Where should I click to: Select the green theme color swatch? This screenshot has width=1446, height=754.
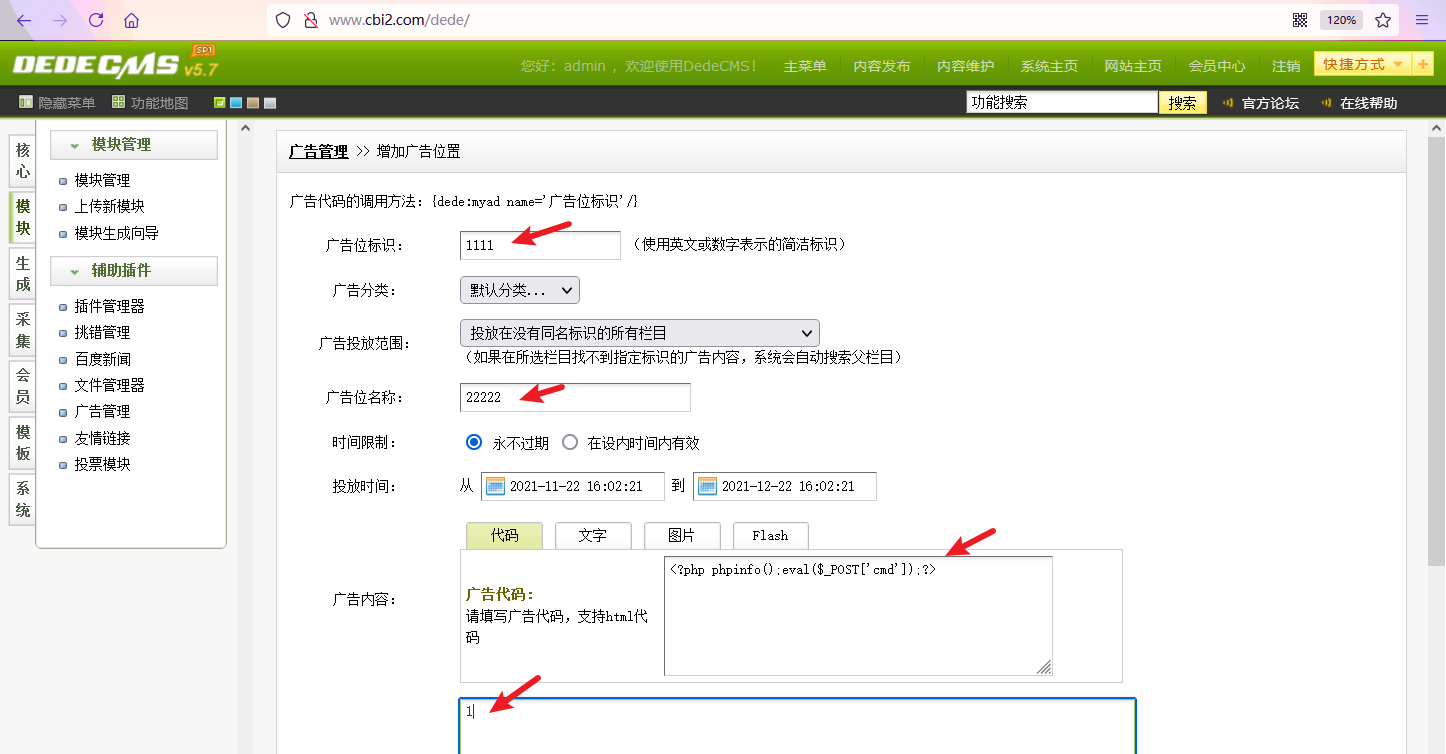[220, 103]
